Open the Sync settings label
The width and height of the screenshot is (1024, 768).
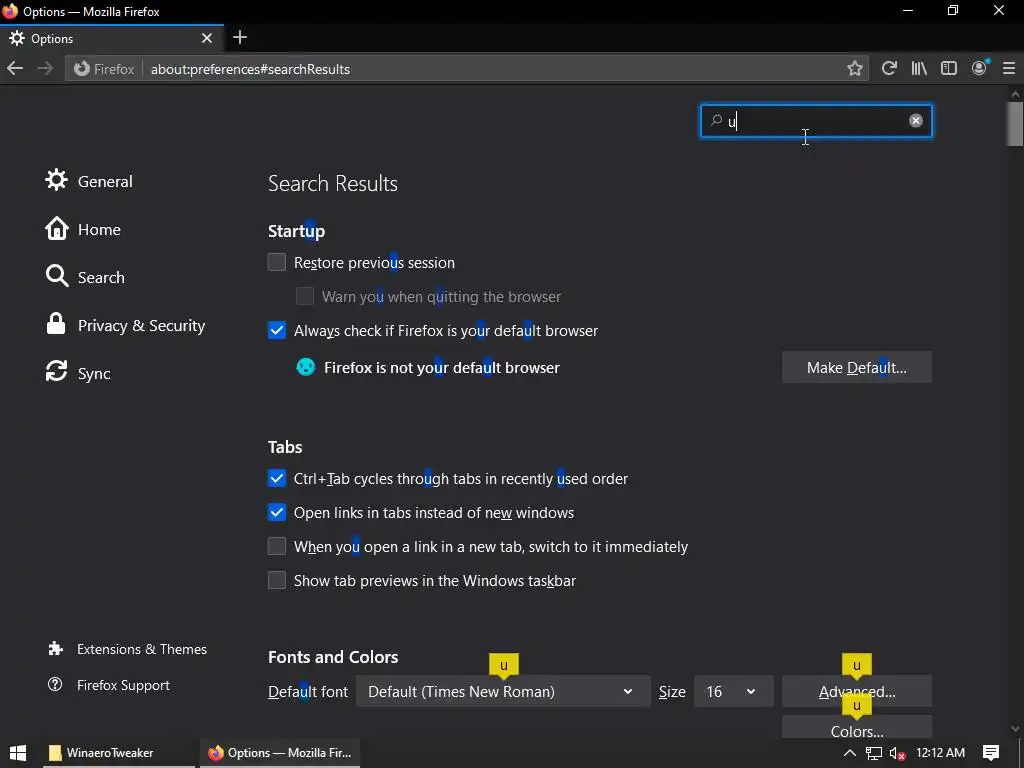point(94,374)
